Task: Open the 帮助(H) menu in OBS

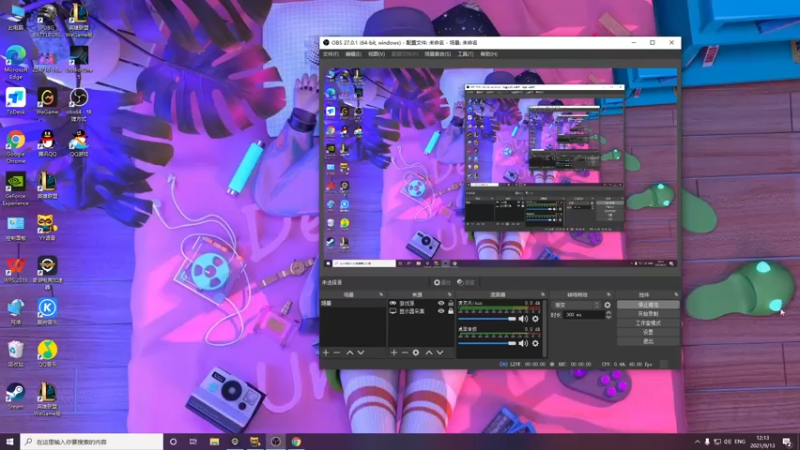Action: click(x=489, y=54)
